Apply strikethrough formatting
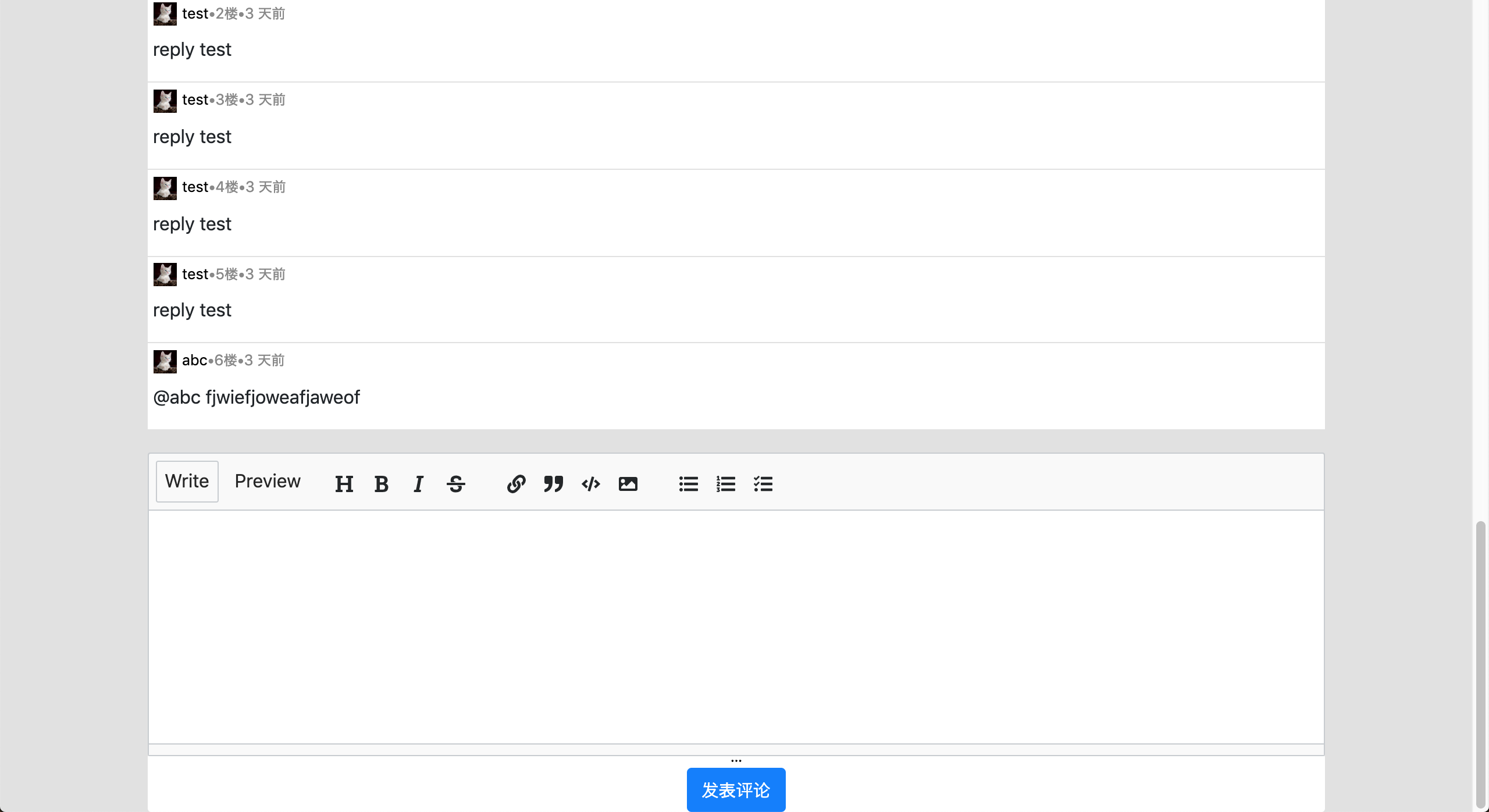This screenshot has width=1489, height=812. [x=455, y=483]
